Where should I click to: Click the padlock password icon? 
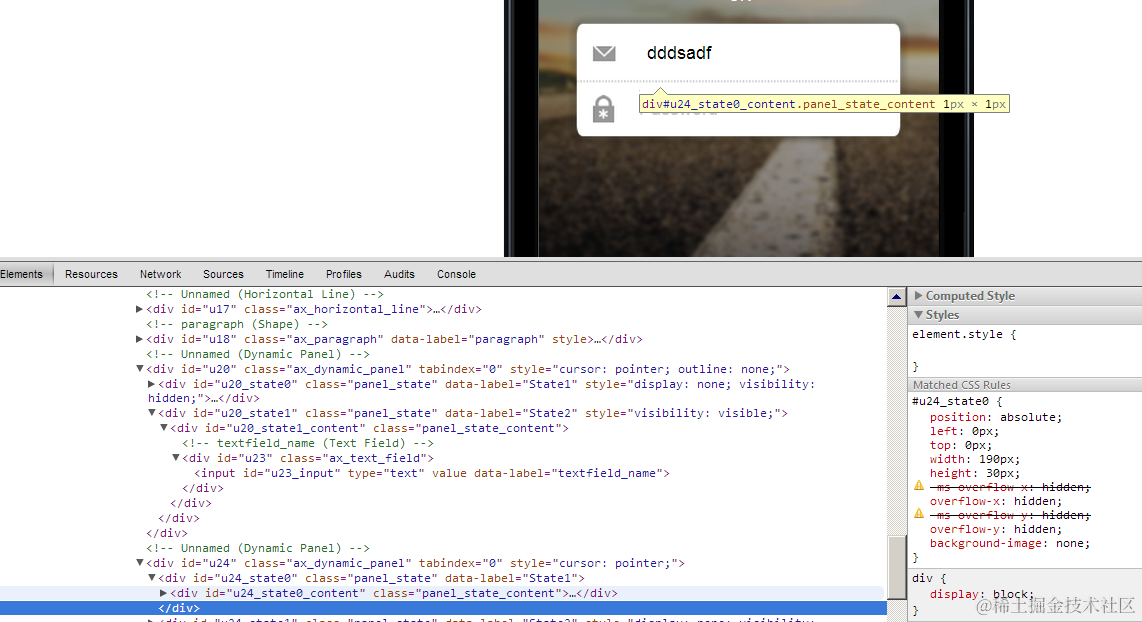click(603, 109)
